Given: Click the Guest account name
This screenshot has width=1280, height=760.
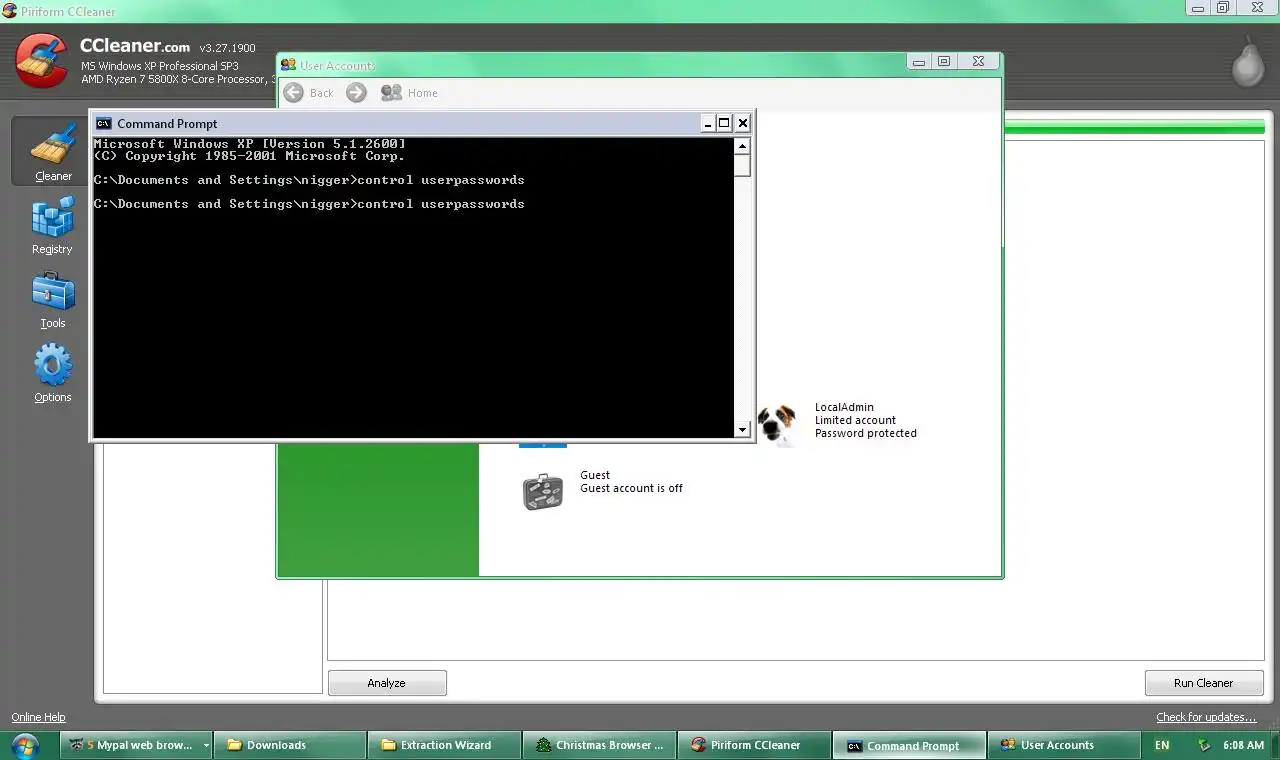Looking at the screenshot, I should click(595, 475).
